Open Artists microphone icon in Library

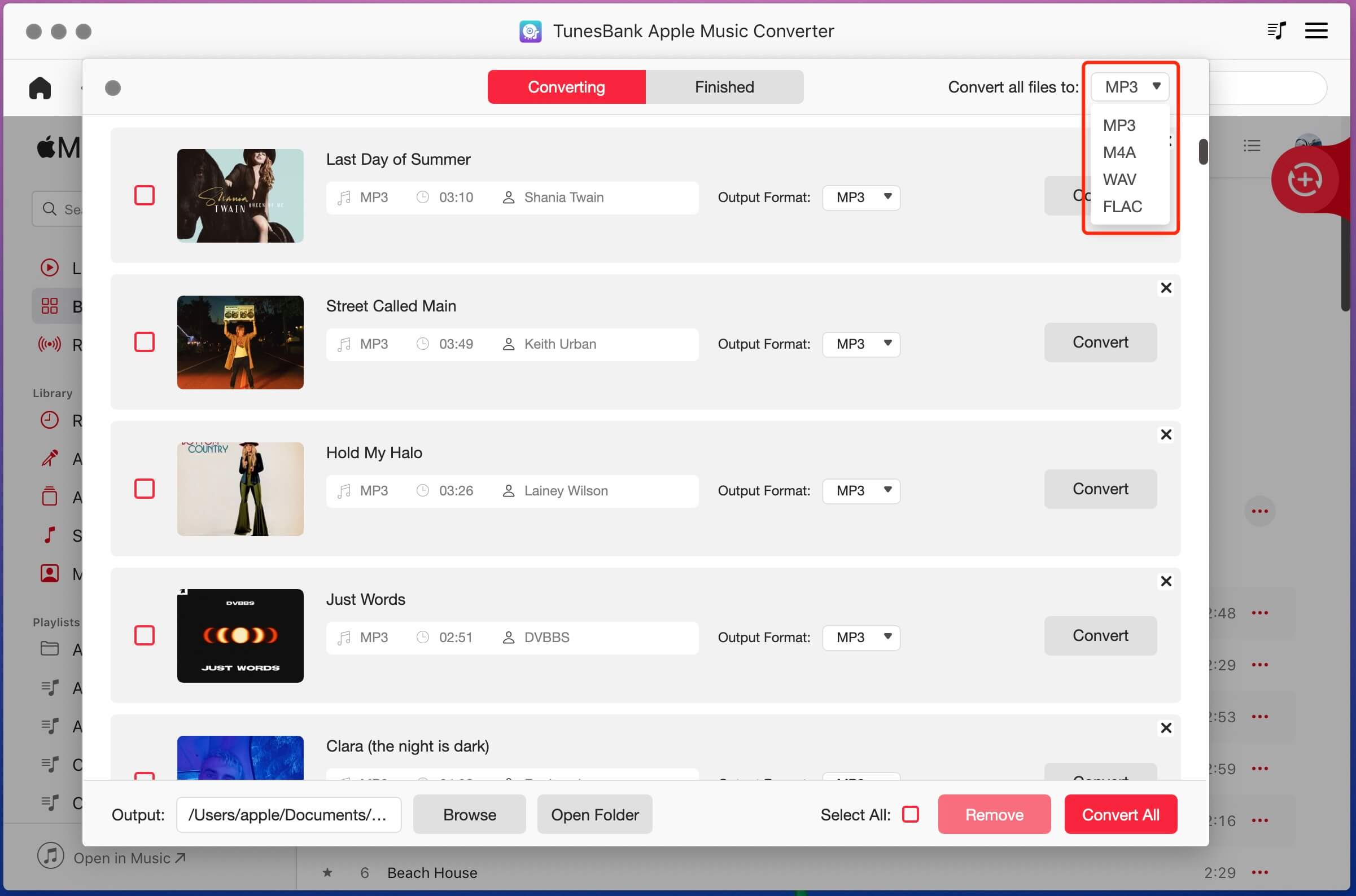coord(50,458)
